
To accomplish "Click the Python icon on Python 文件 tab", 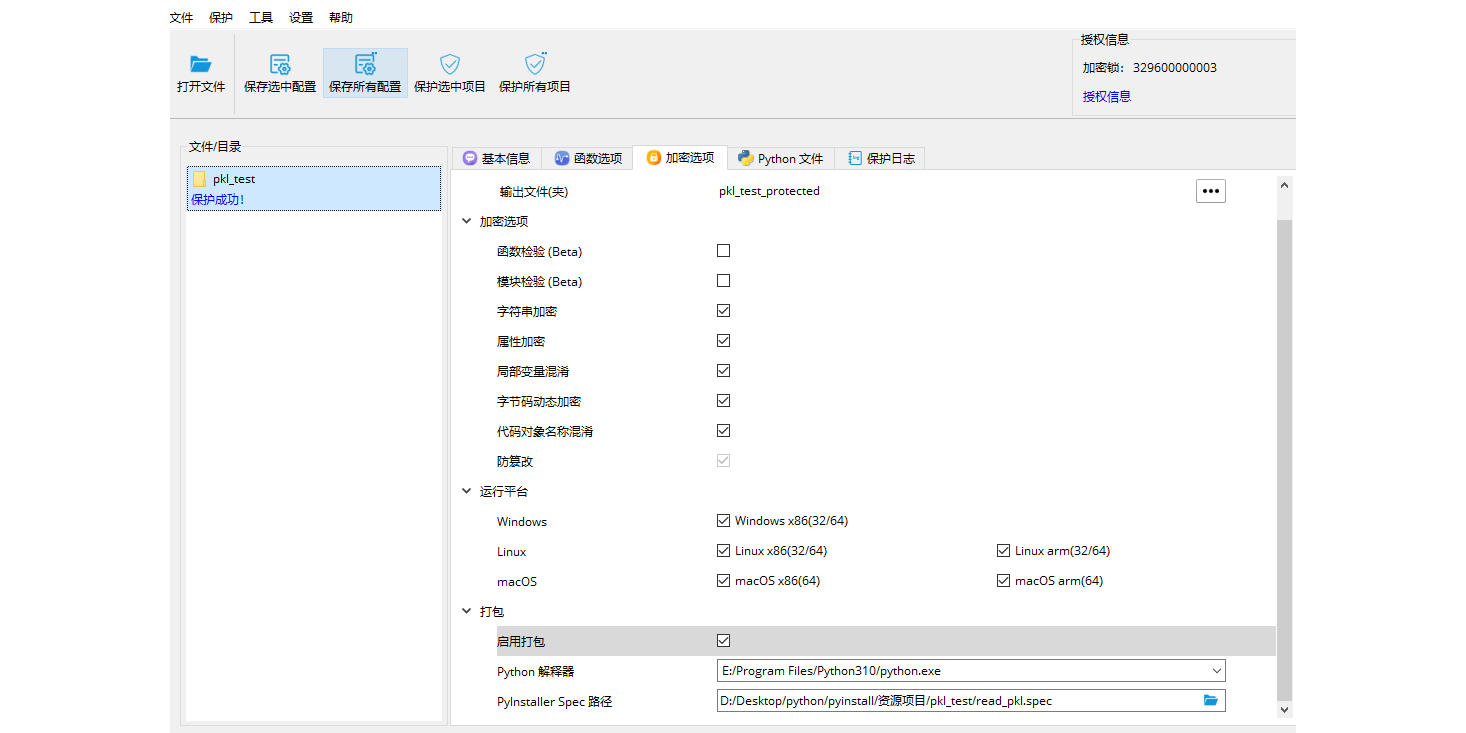I will click(x=745, y=157).
